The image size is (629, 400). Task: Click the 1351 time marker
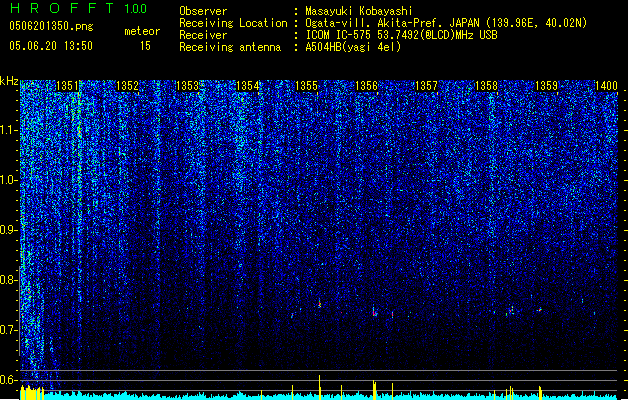67,86
